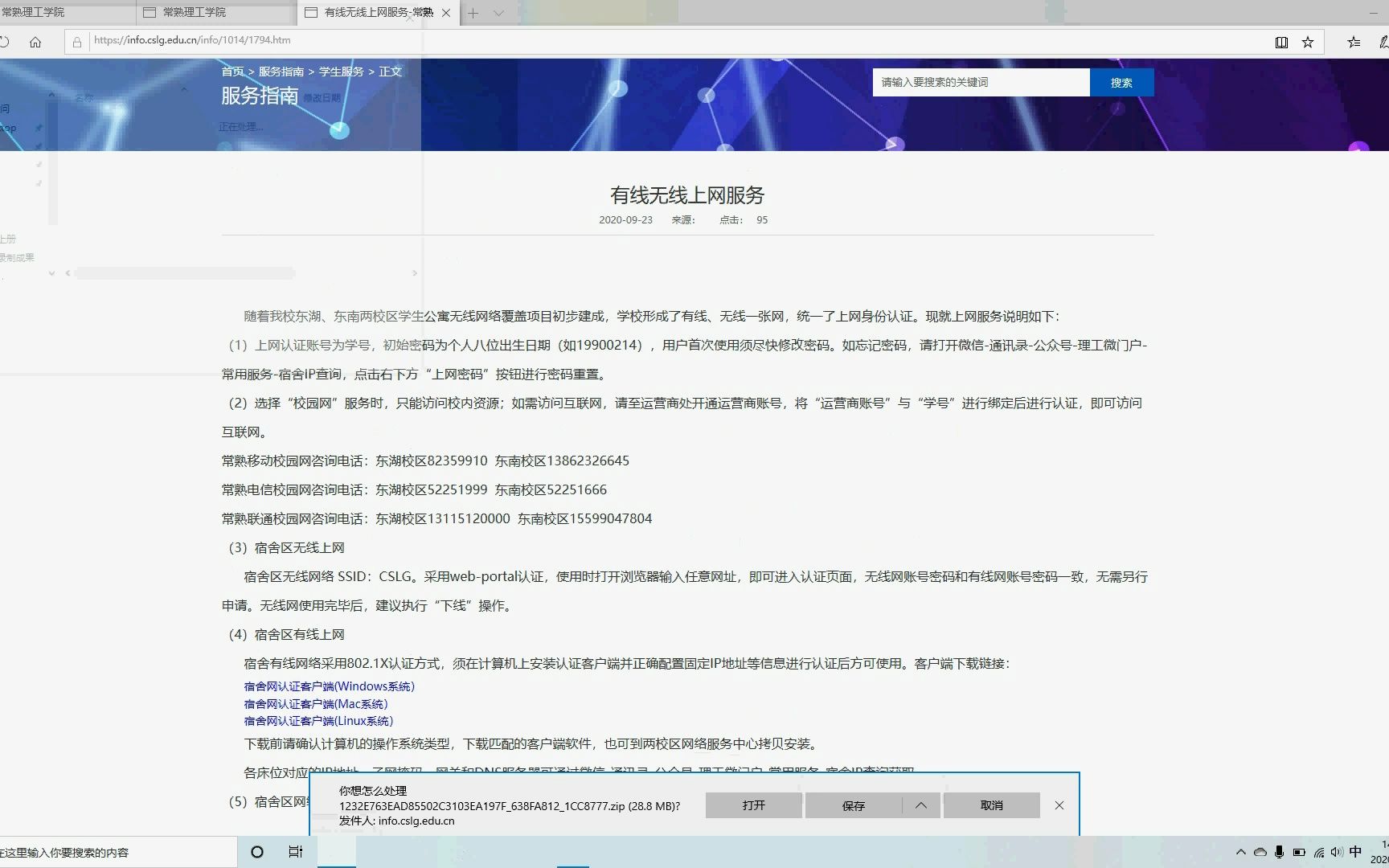This screenshot has height=868, width=1389.
Task: Switch to second 常熟理工学院 tab
Action: pyautogui.click(x=216, y=13)
